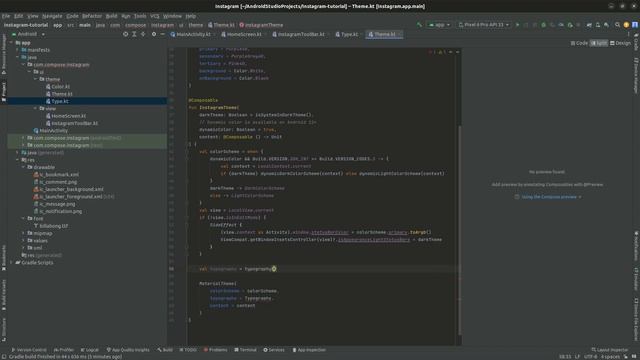This screenshot has width=640, height=360.
Task: Switch to HomeScreen.kt editor tab
Action: point(242,34)
